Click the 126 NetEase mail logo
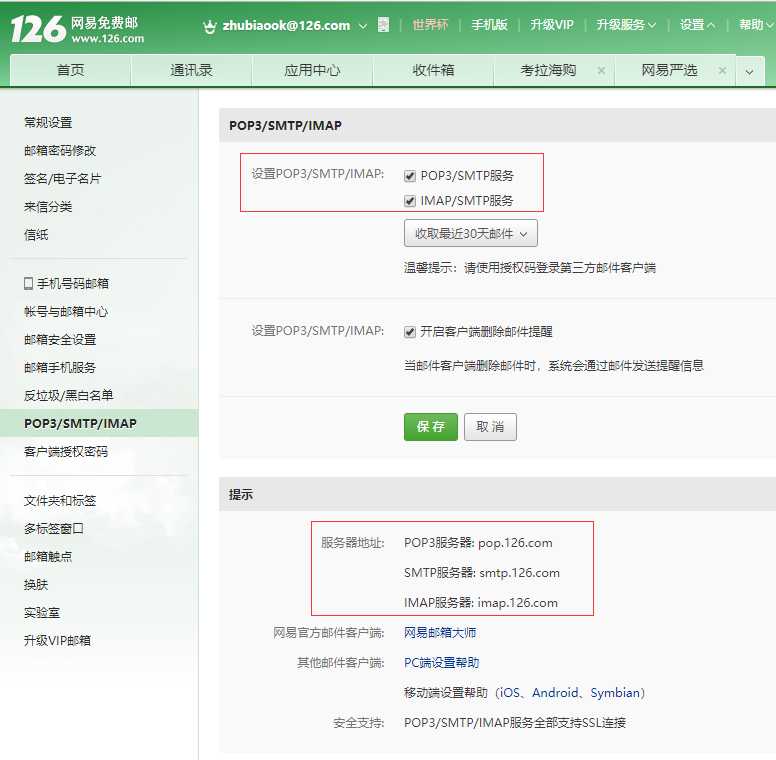This screenshot has height=760, width=776. [77, 29]
